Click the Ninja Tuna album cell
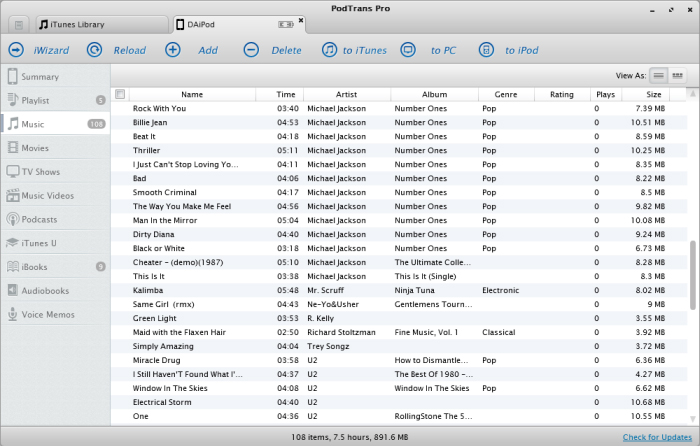The height and width of the screenshot is (446, 700). [414, 290]
